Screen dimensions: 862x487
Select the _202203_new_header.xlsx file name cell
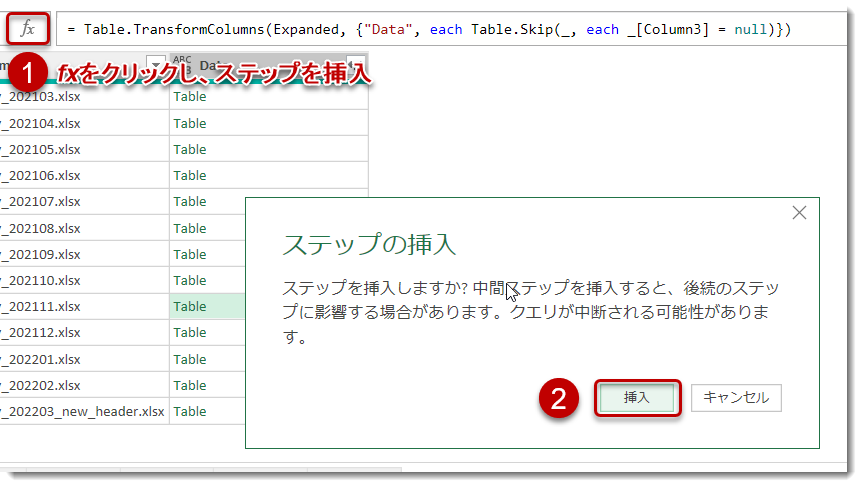click(84, 411)
